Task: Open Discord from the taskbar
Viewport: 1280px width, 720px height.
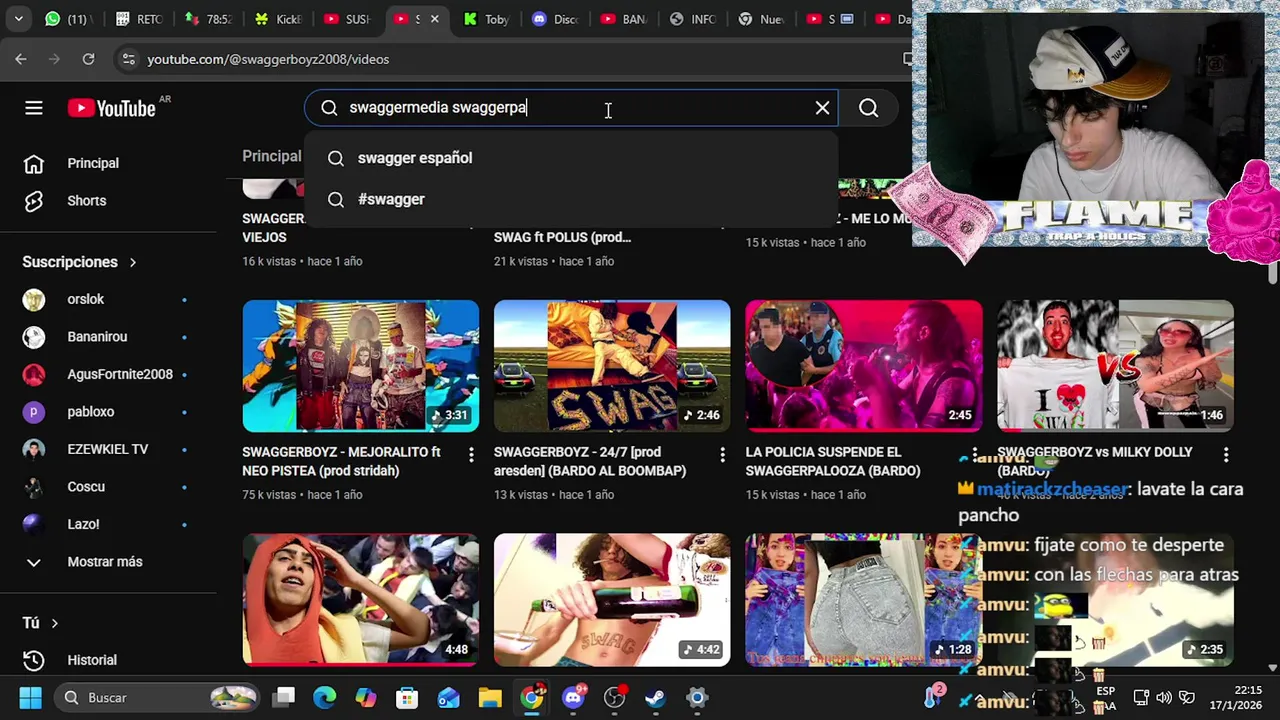Action: 574,697
